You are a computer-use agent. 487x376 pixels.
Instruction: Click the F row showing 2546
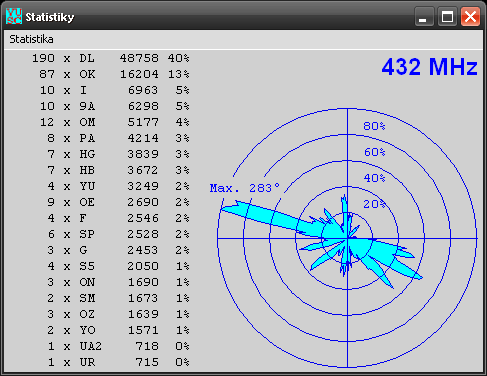pos(118,218)
